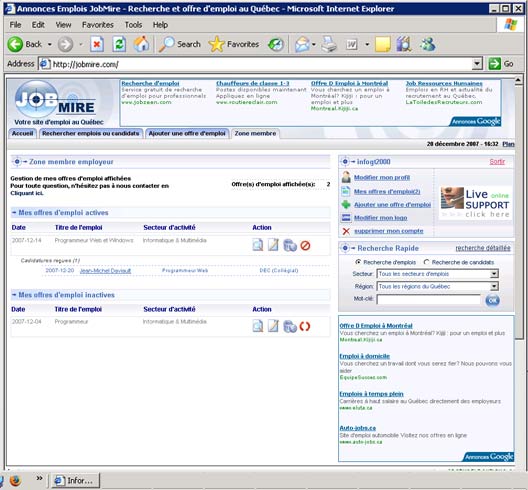Click the Mail envelope toolbar icon
This screenshot has height=490, width=528.
tap(302, 44)
